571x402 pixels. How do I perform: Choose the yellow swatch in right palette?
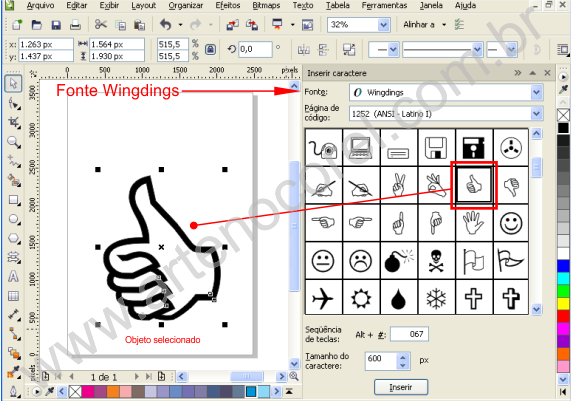563,304
